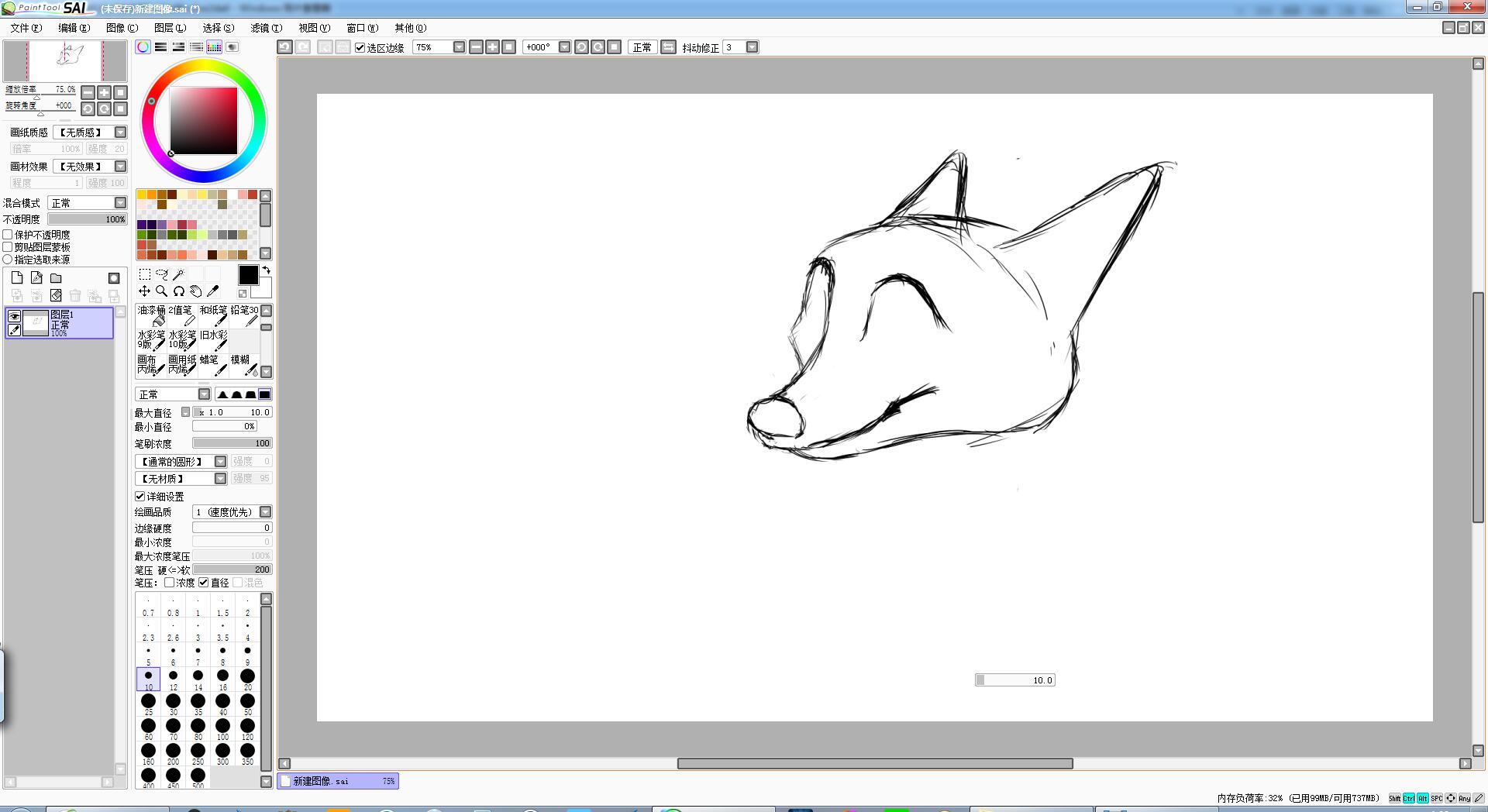Image resolution: width=1488 pixels, height=812 pixels.
Task: Uncheck the 详细设置 checkbox
Action: tap(140, 497)
